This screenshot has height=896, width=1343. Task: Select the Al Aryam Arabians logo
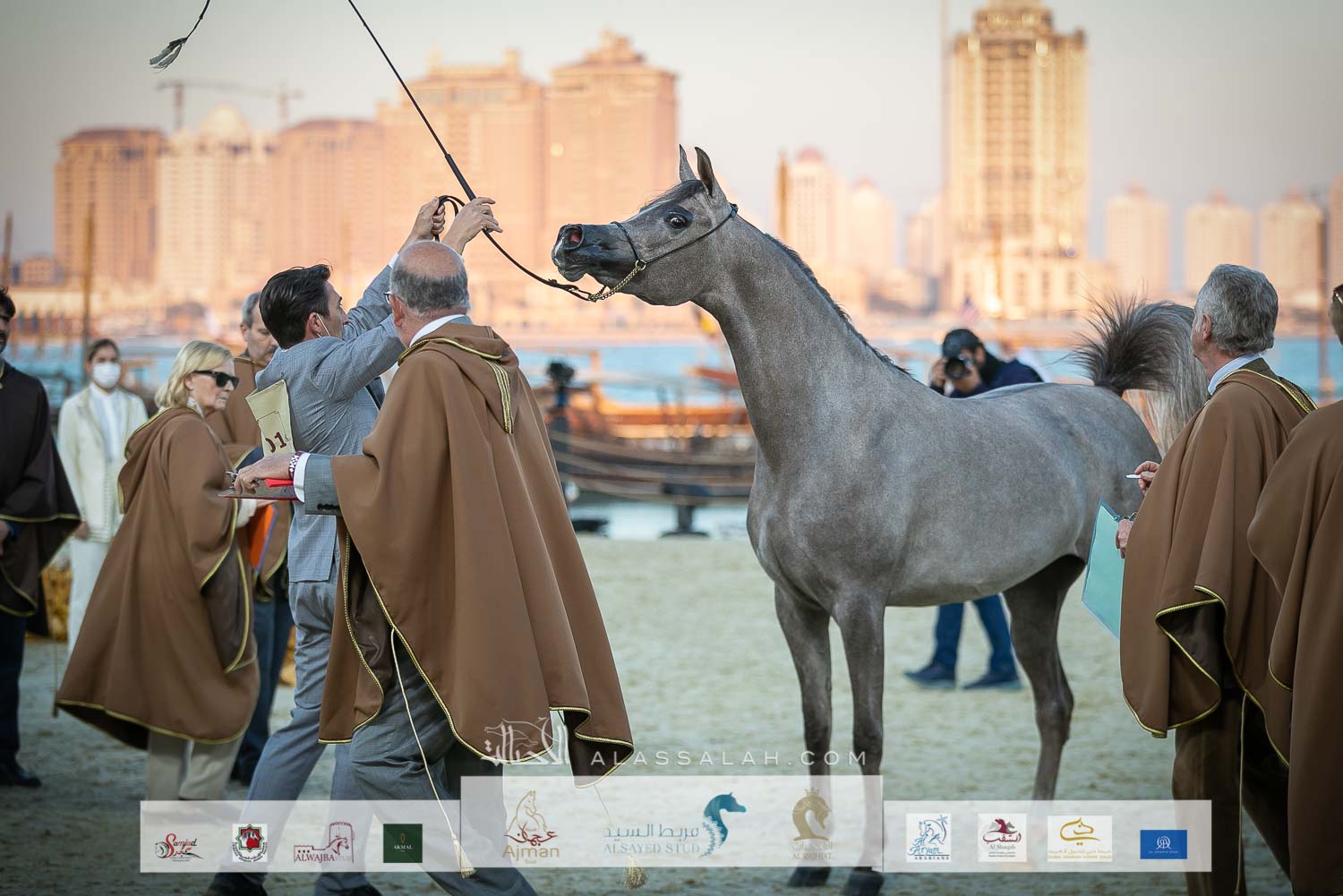click(928, 839)
